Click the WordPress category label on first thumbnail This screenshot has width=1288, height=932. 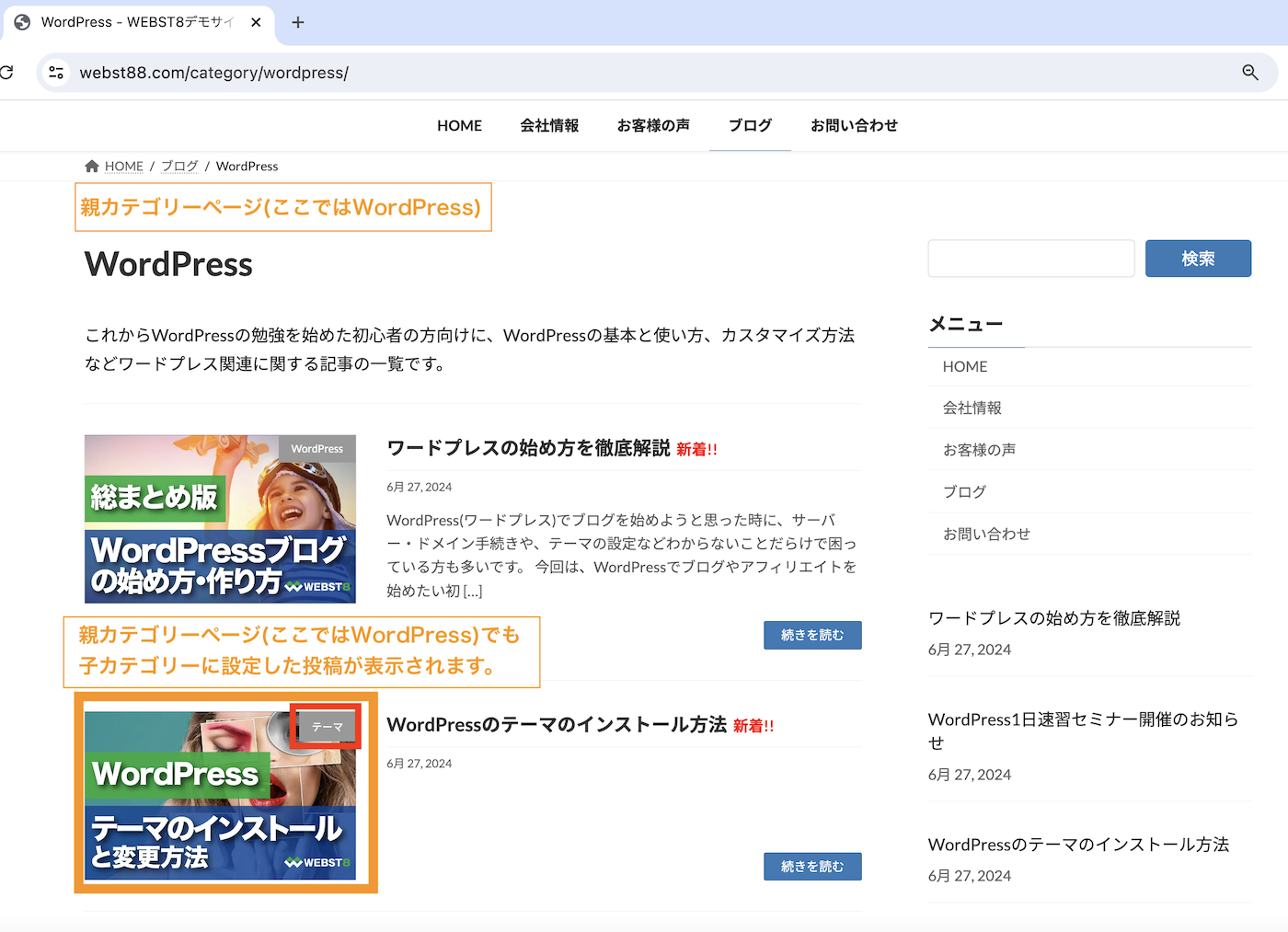(317, 449)
